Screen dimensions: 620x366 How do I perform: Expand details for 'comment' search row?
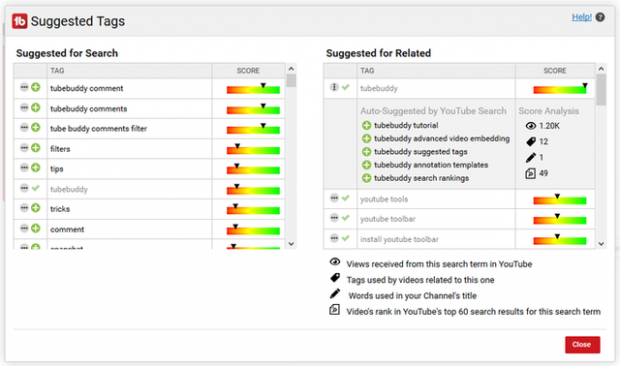click(x=24, y=228)
